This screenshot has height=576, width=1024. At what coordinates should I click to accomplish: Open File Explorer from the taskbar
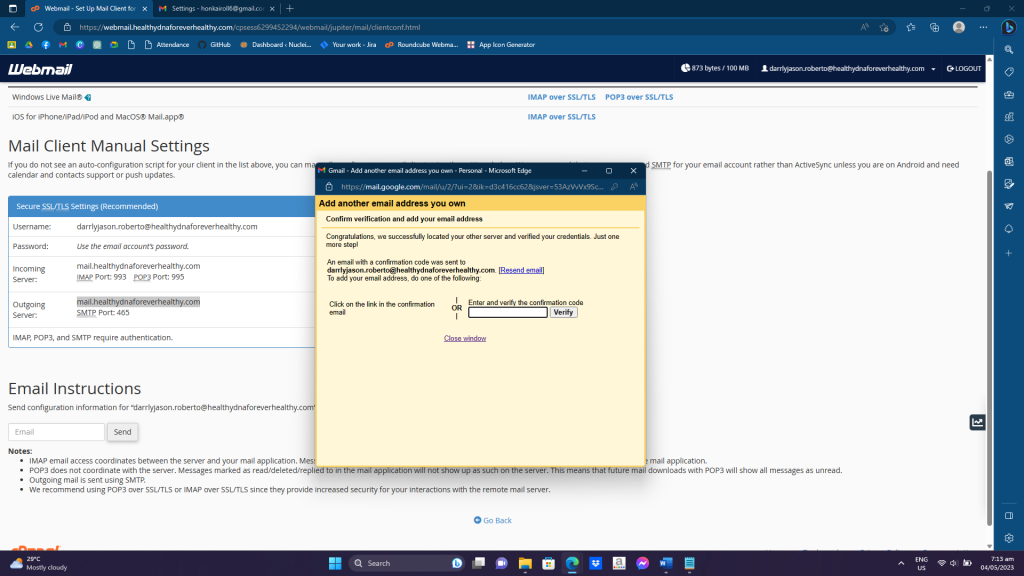point(525,563)
